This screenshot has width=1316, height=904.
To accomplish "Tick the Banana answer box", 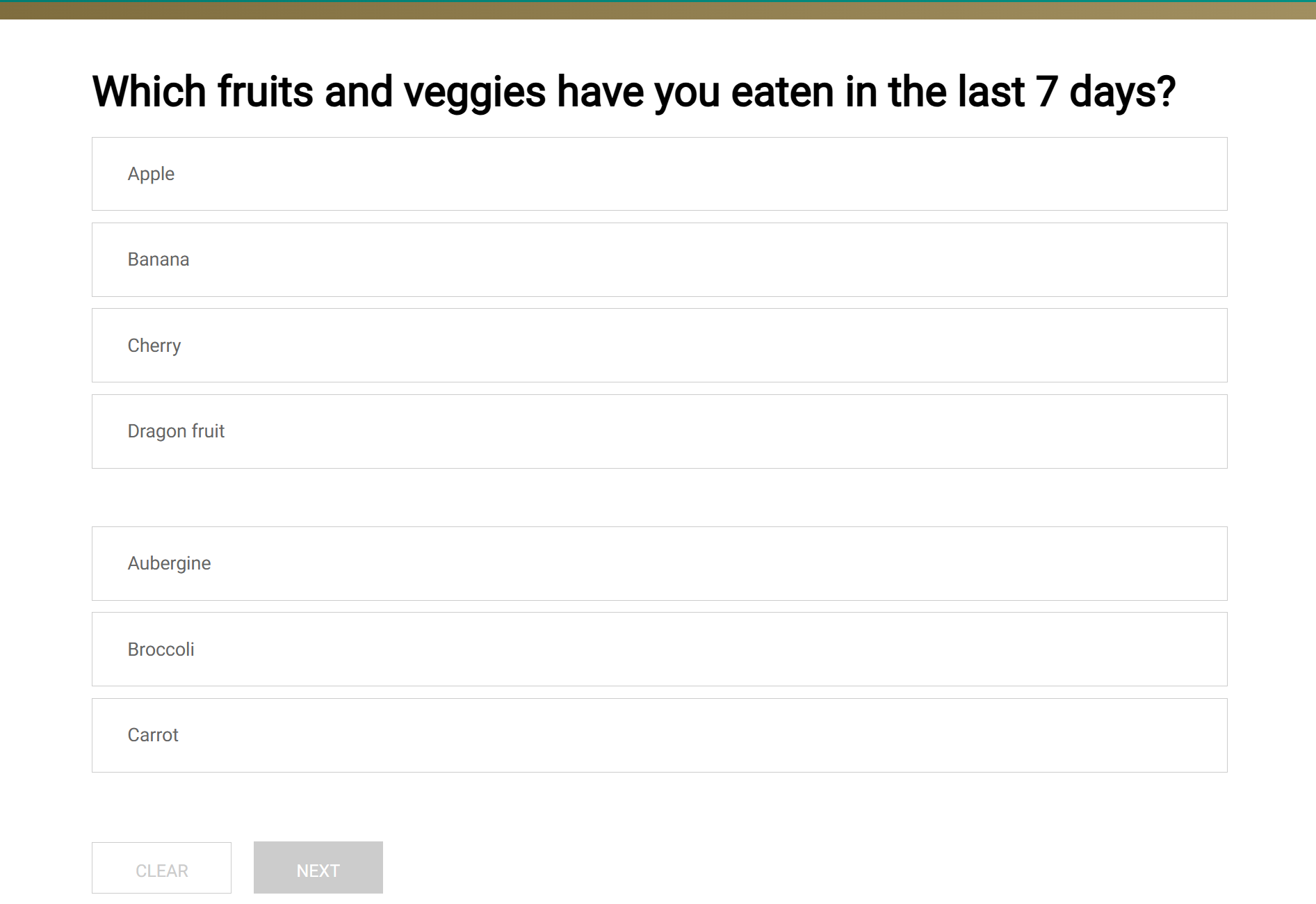I will coord(659,259).
